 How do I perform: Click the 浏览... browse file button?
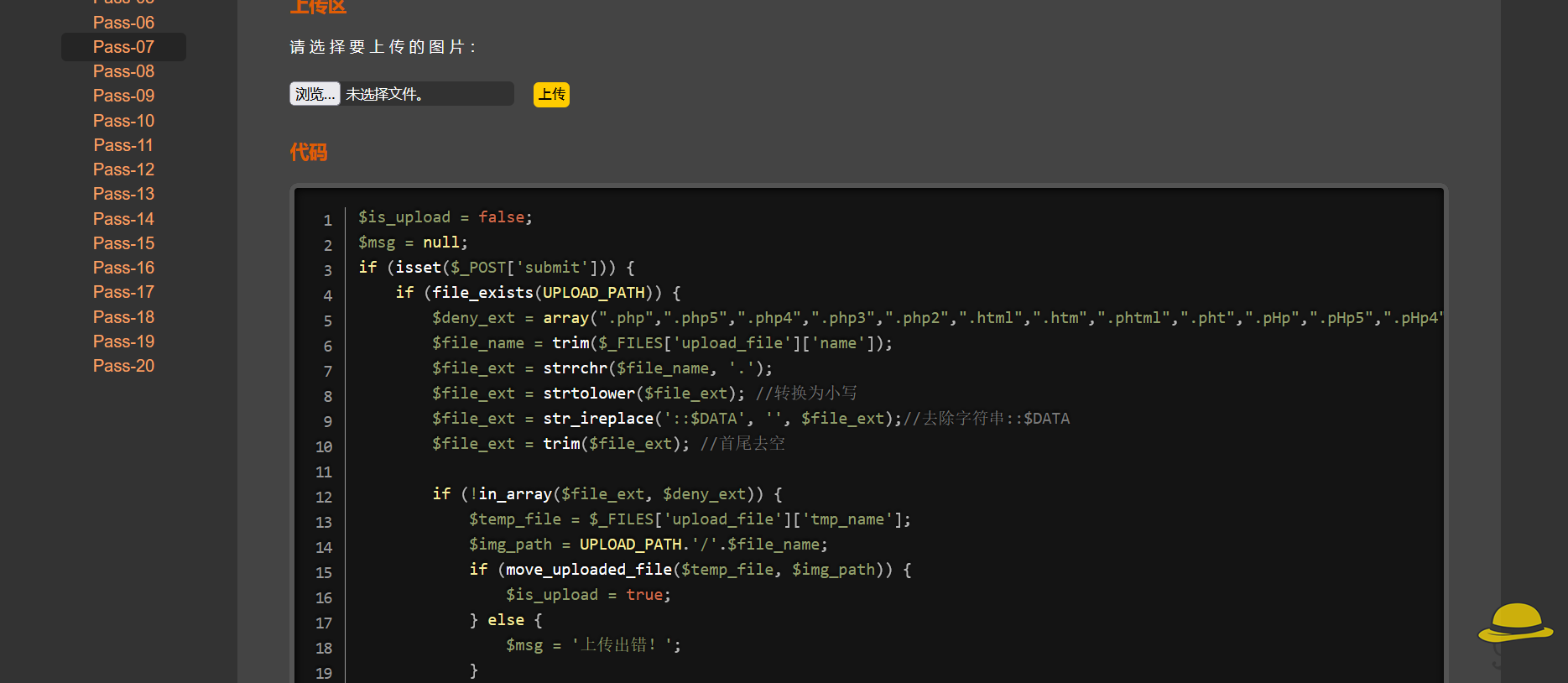tap(315, 94)
